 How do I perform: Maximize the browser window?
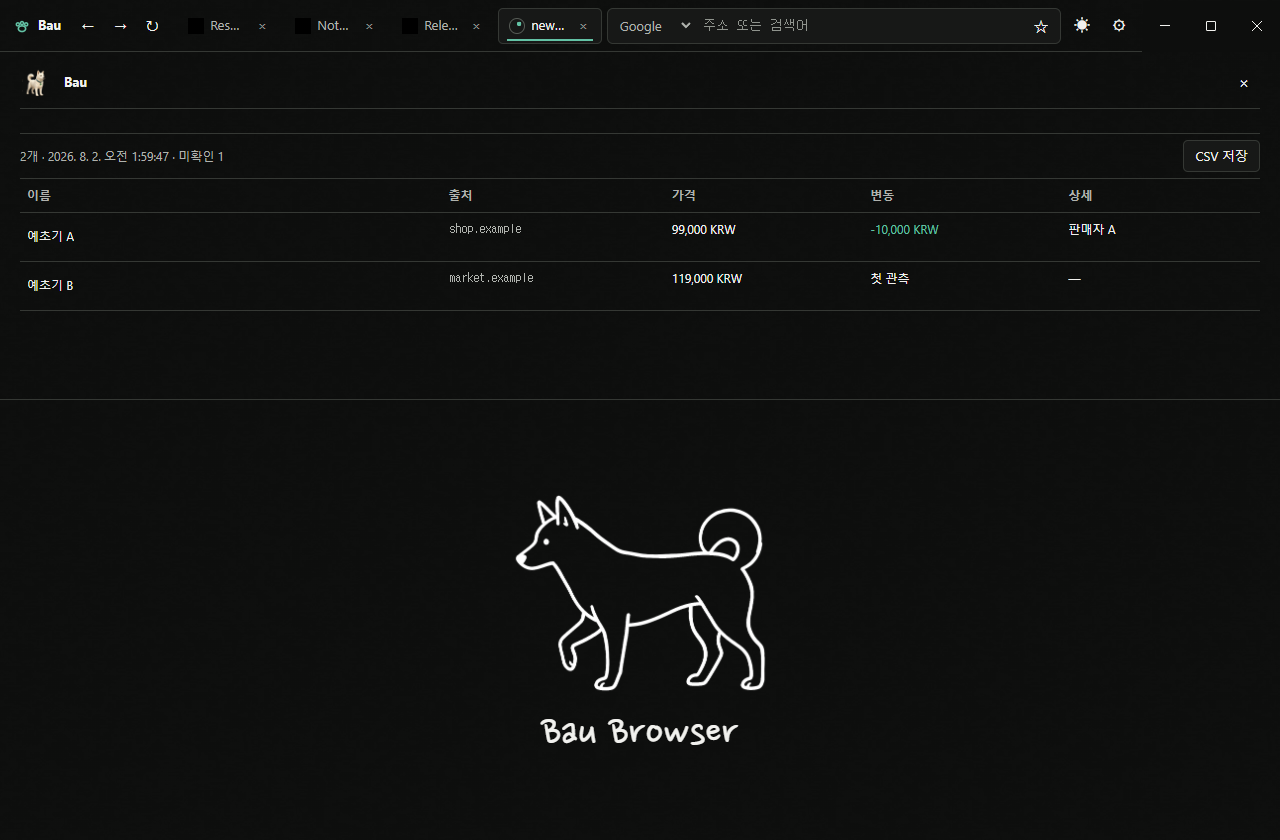1211,26
